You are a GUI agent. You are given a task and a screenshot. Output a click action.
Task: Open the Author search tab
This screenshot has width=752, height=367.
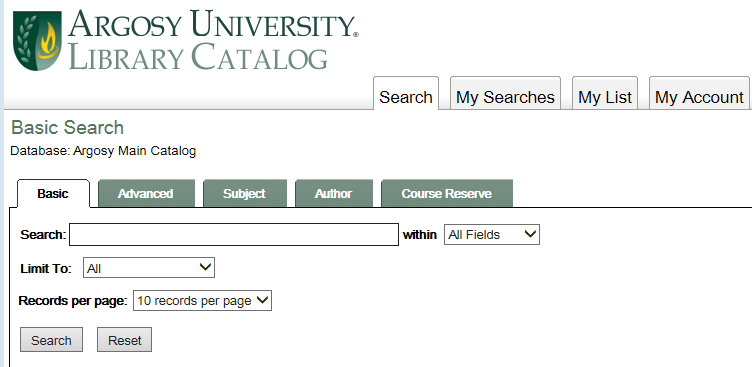coord(334,193)
